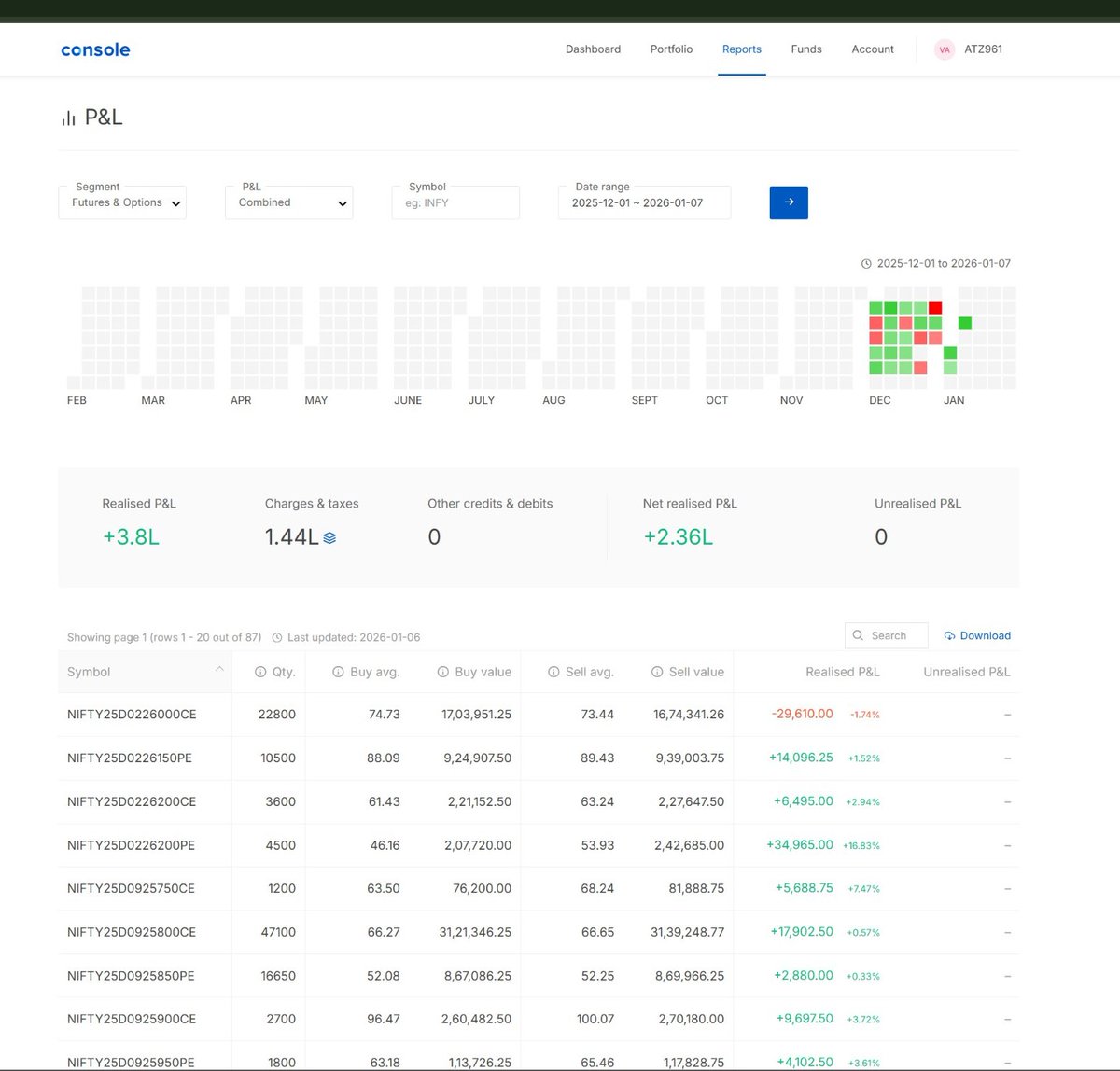
Task: Select the NIFTY25D0226150PE row symbol
Action: click(130, 758)
